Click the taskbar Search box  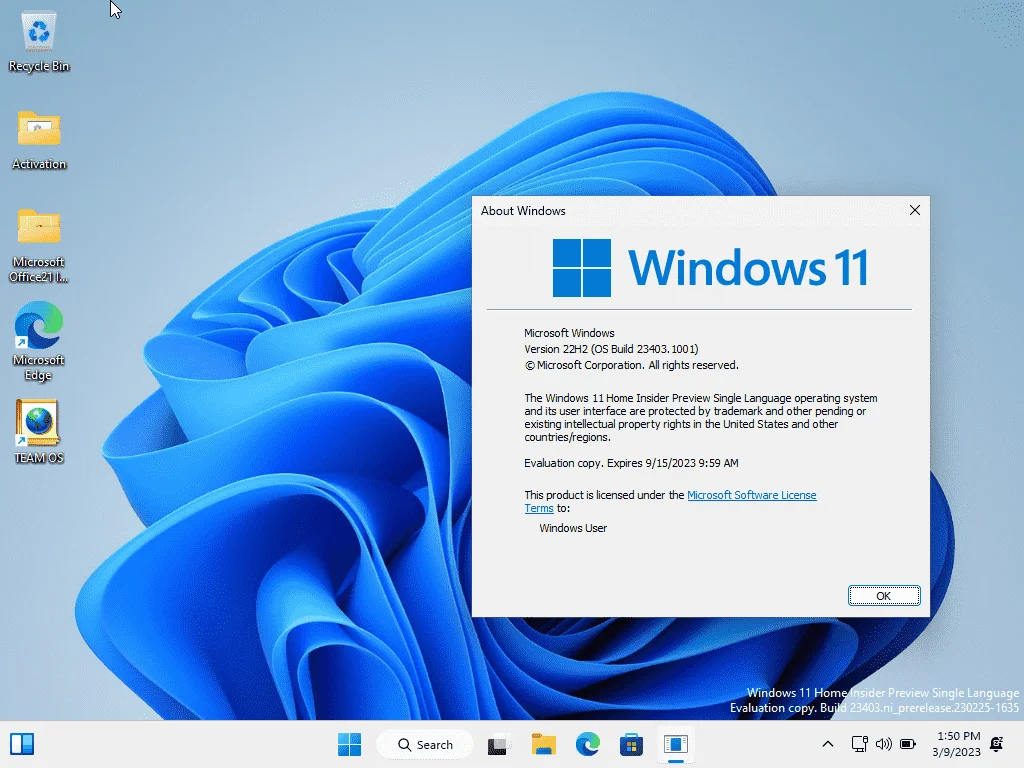tap(425, 744)
